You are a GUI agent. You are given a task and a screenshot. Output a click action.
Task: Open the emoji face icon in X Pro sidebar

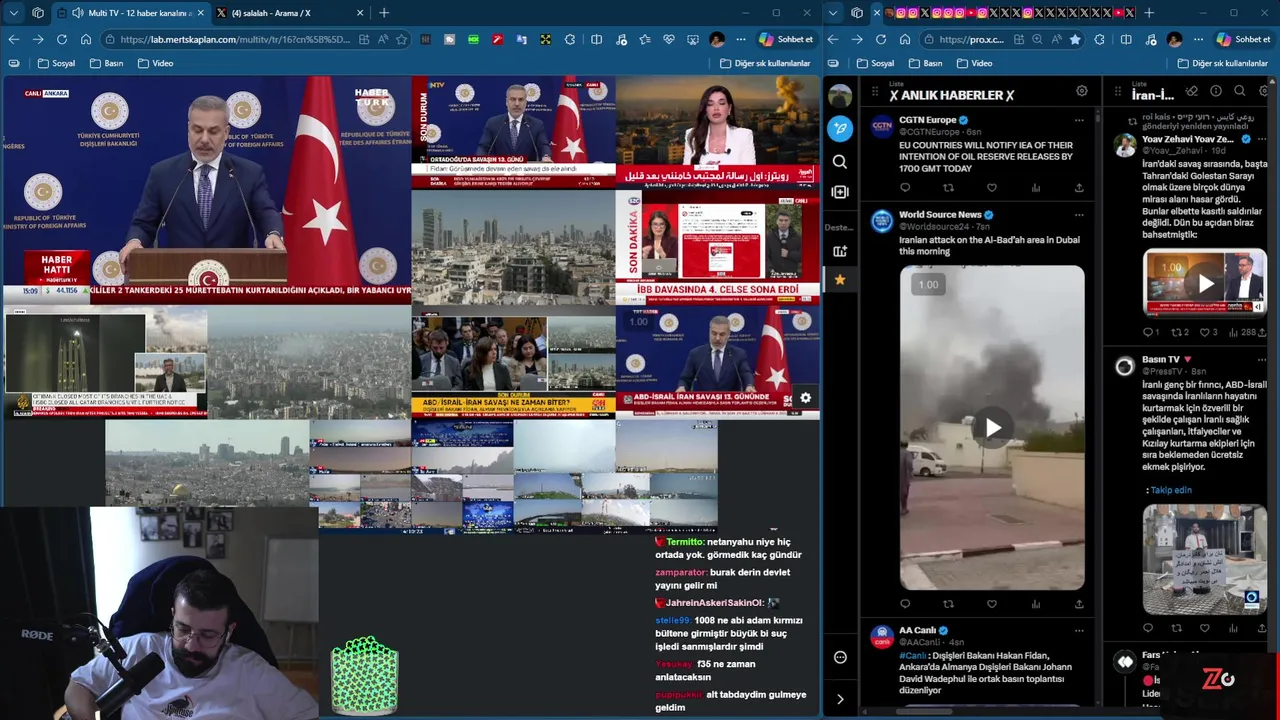(840, 657)
